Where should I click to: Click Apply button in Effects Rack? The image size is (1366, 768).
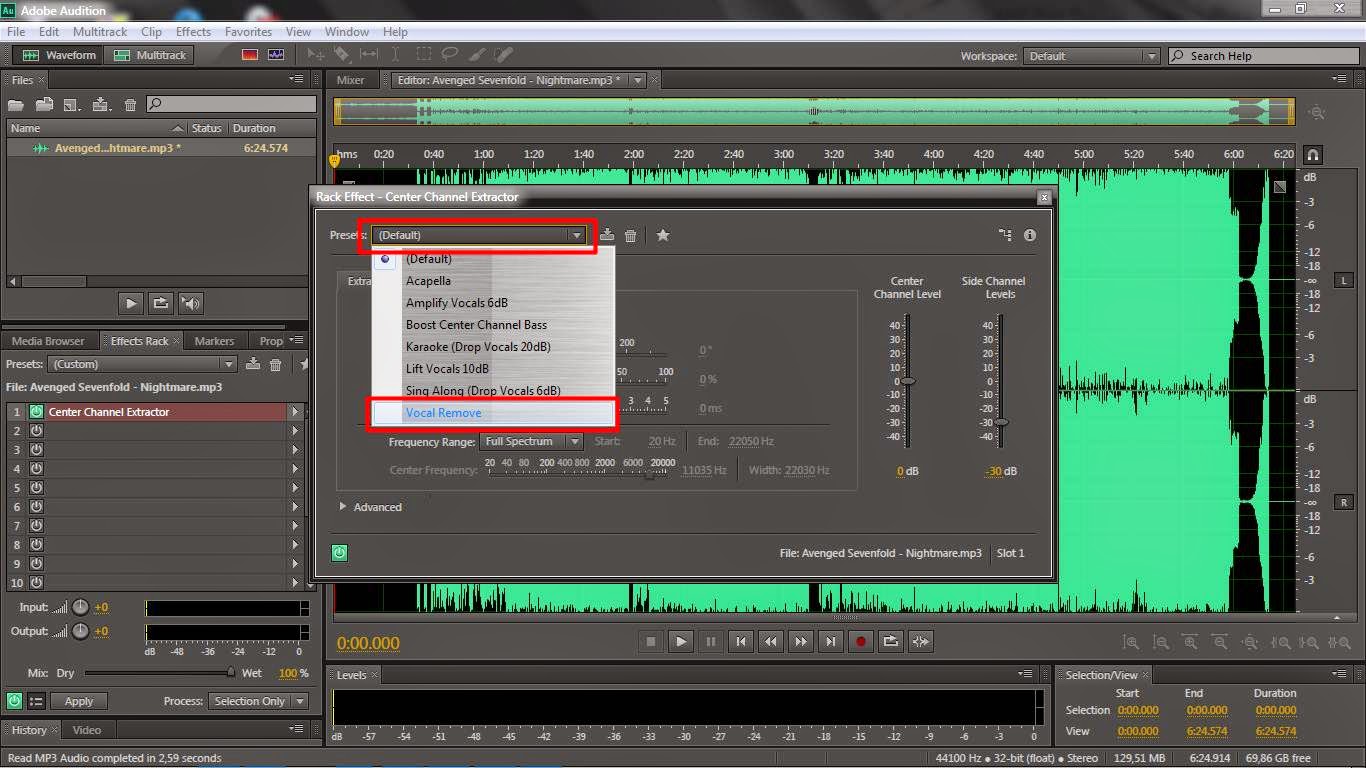pos(78,701)
